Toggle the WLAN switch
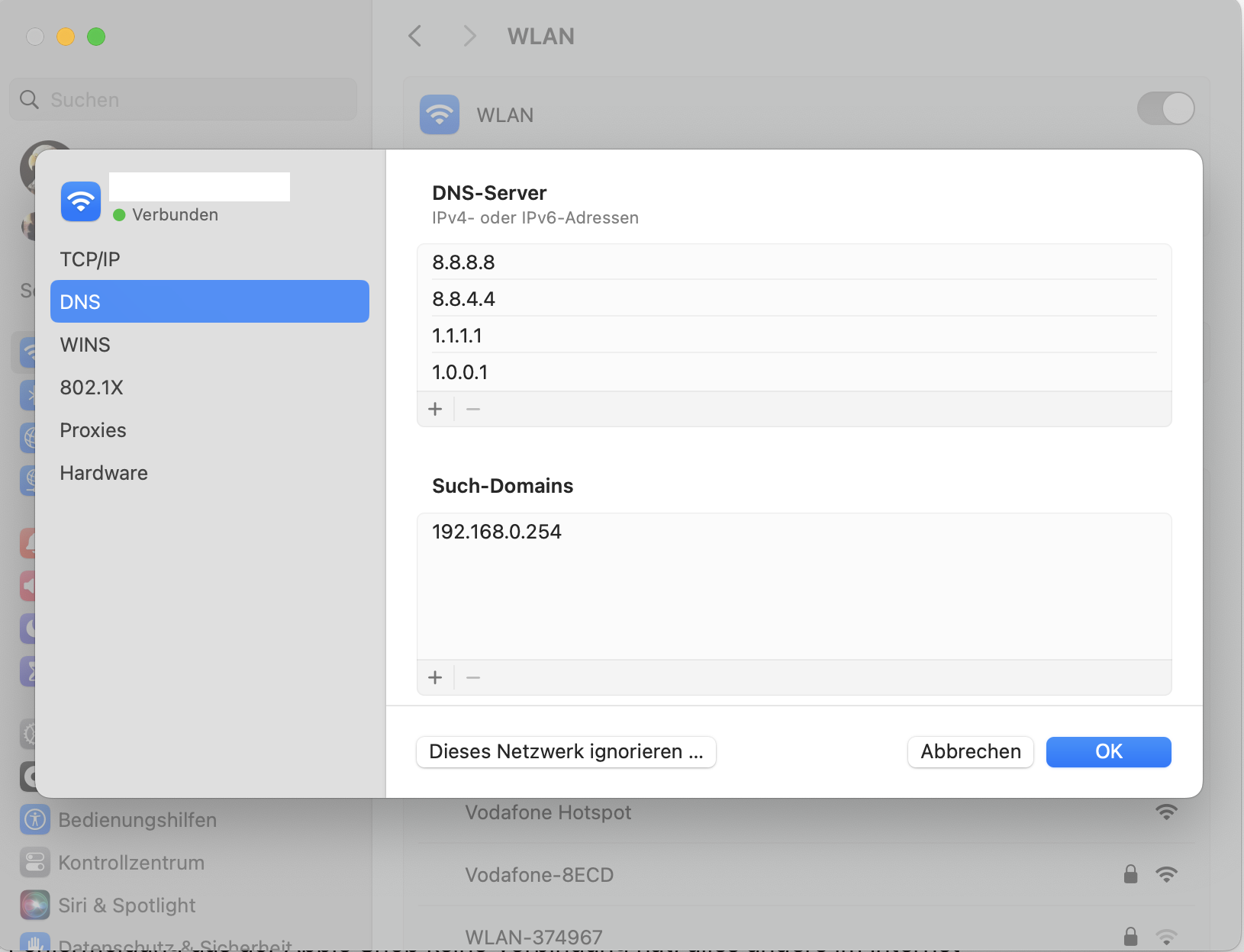 point(1165,108)
